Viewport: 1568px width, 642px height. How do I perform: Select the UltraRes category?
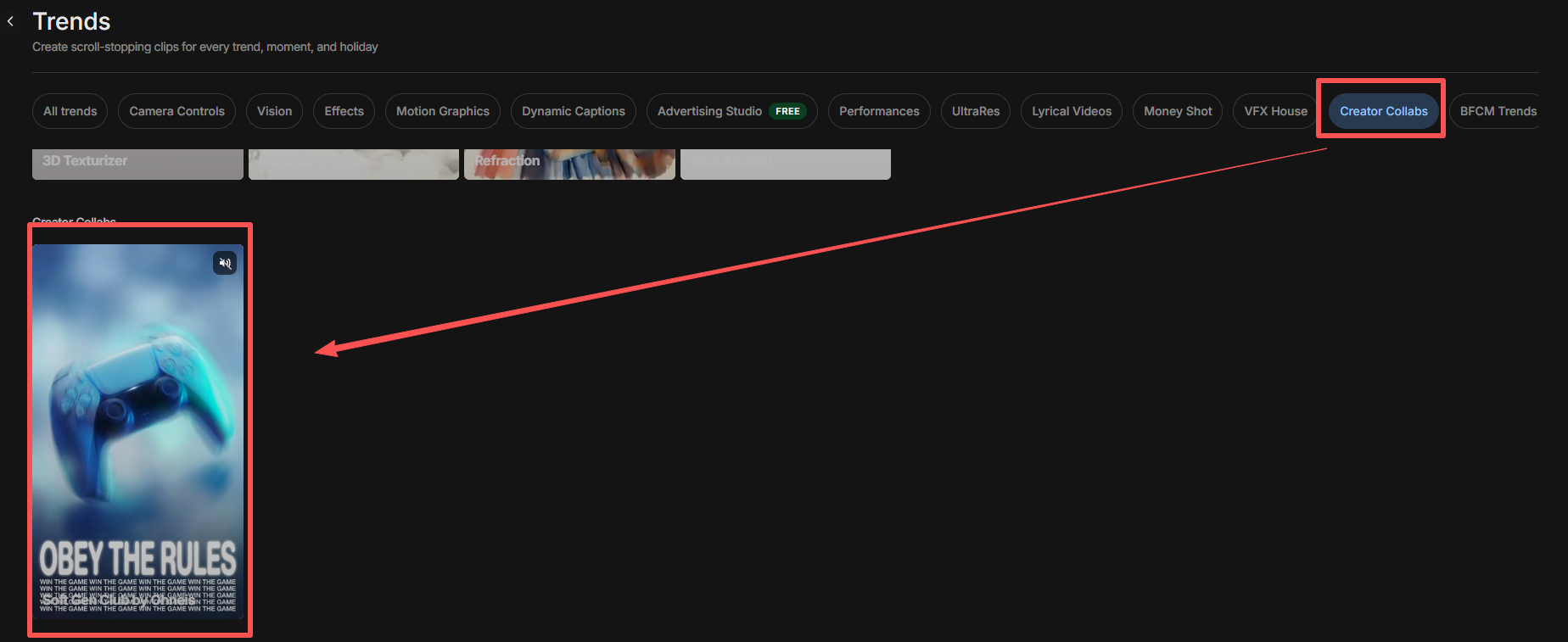coord(975,111)
